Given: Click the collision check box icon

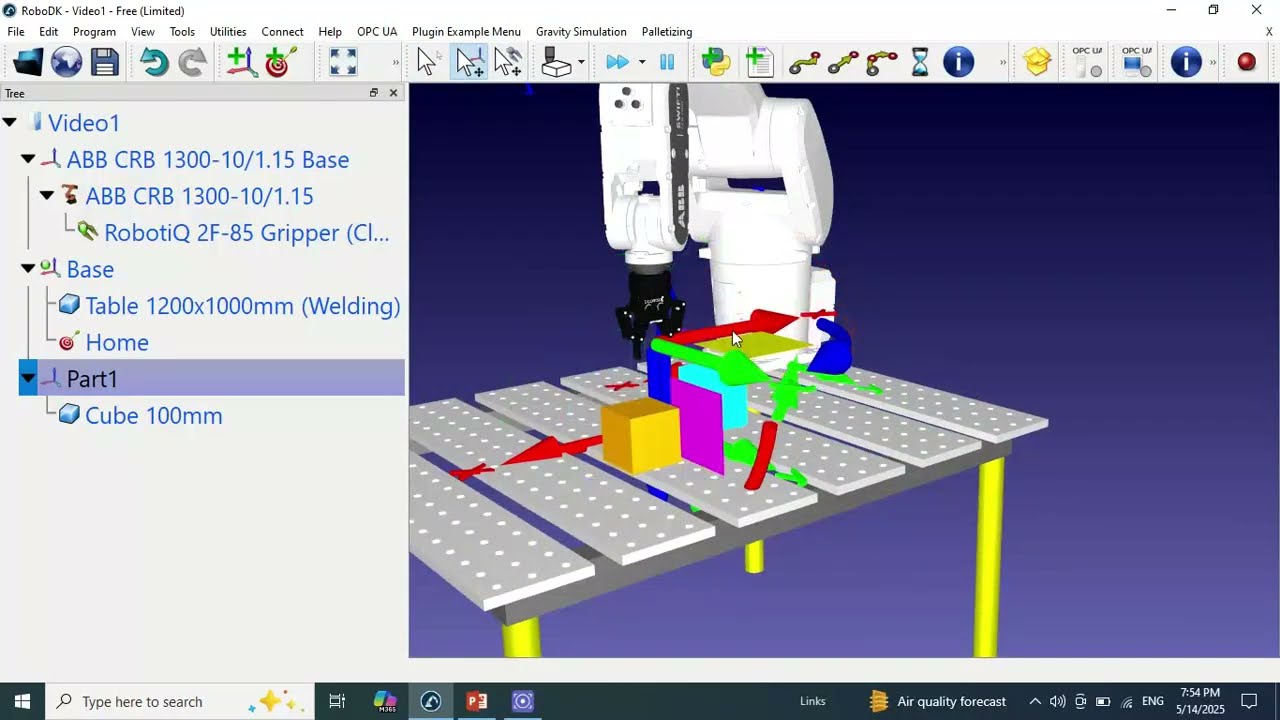Looking at the screenshot, I should (x=556, y=62).
